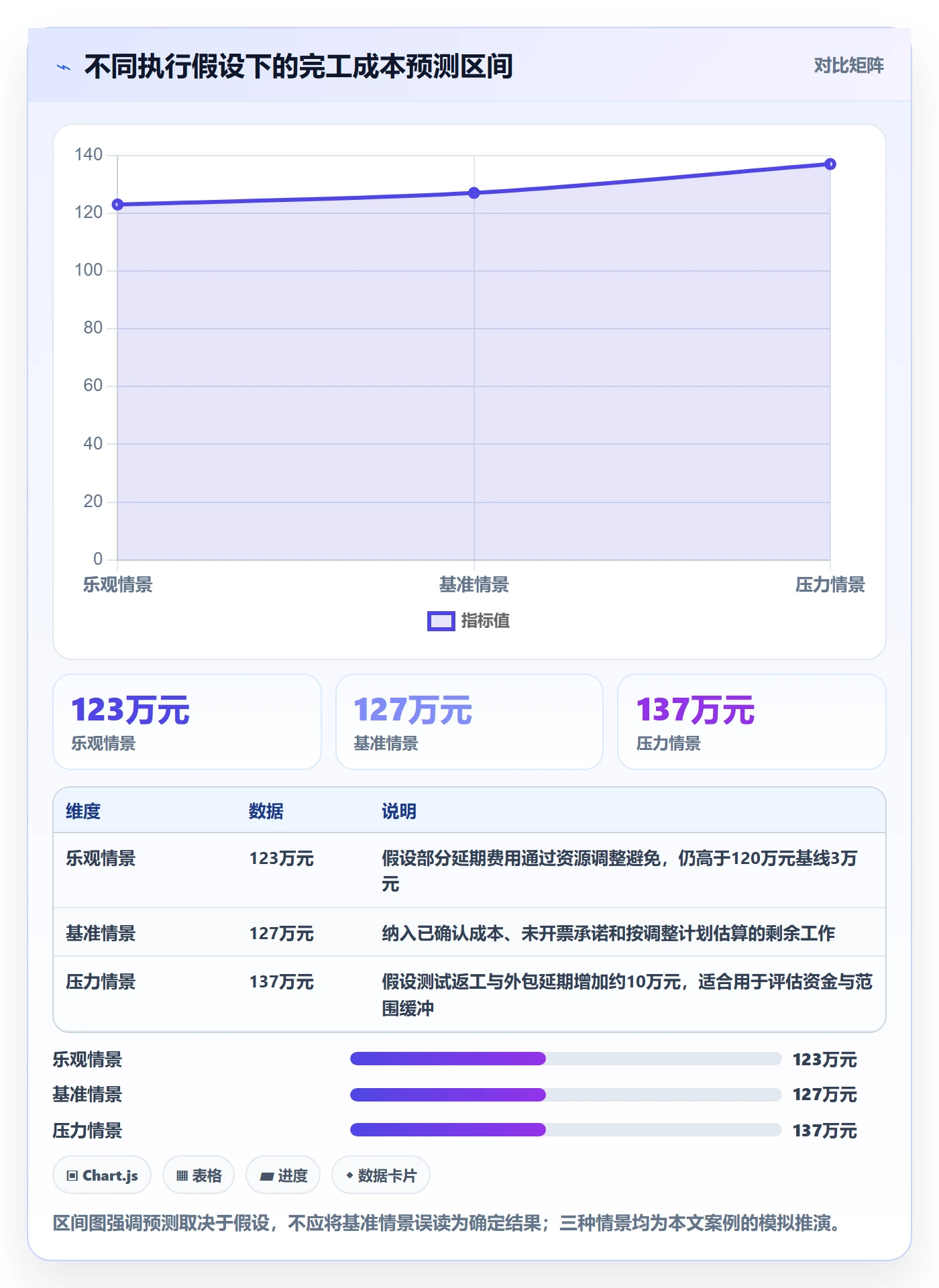Click the x-axis label 压力情景
Screen dimensions: 939x1288
click(x=830, y=585)
